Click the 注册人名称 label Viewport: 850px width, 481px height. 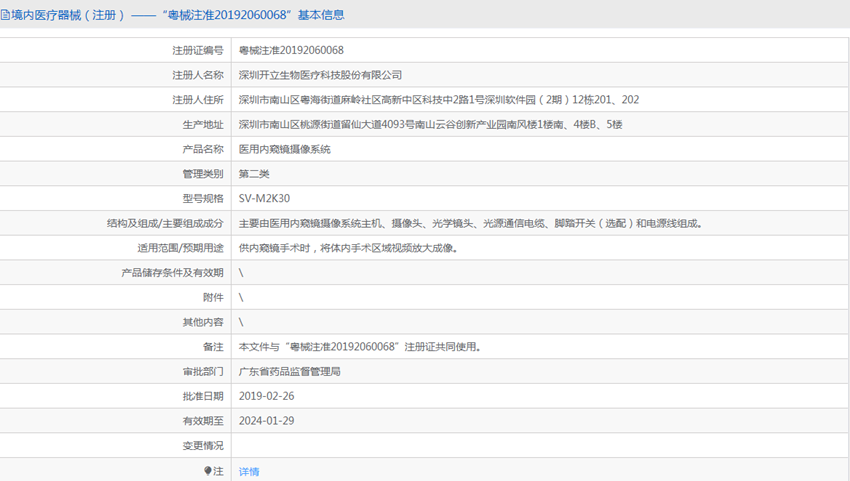198,75
